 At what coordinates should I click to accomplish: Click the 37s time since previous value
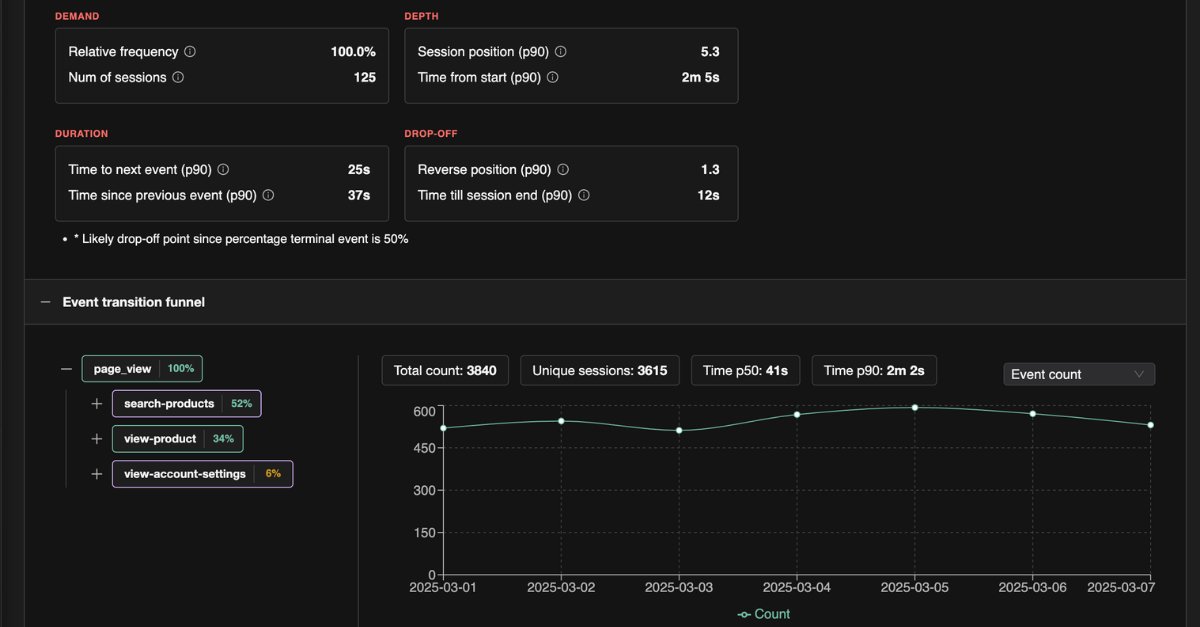pyautogui.click(x=359, y=196)
